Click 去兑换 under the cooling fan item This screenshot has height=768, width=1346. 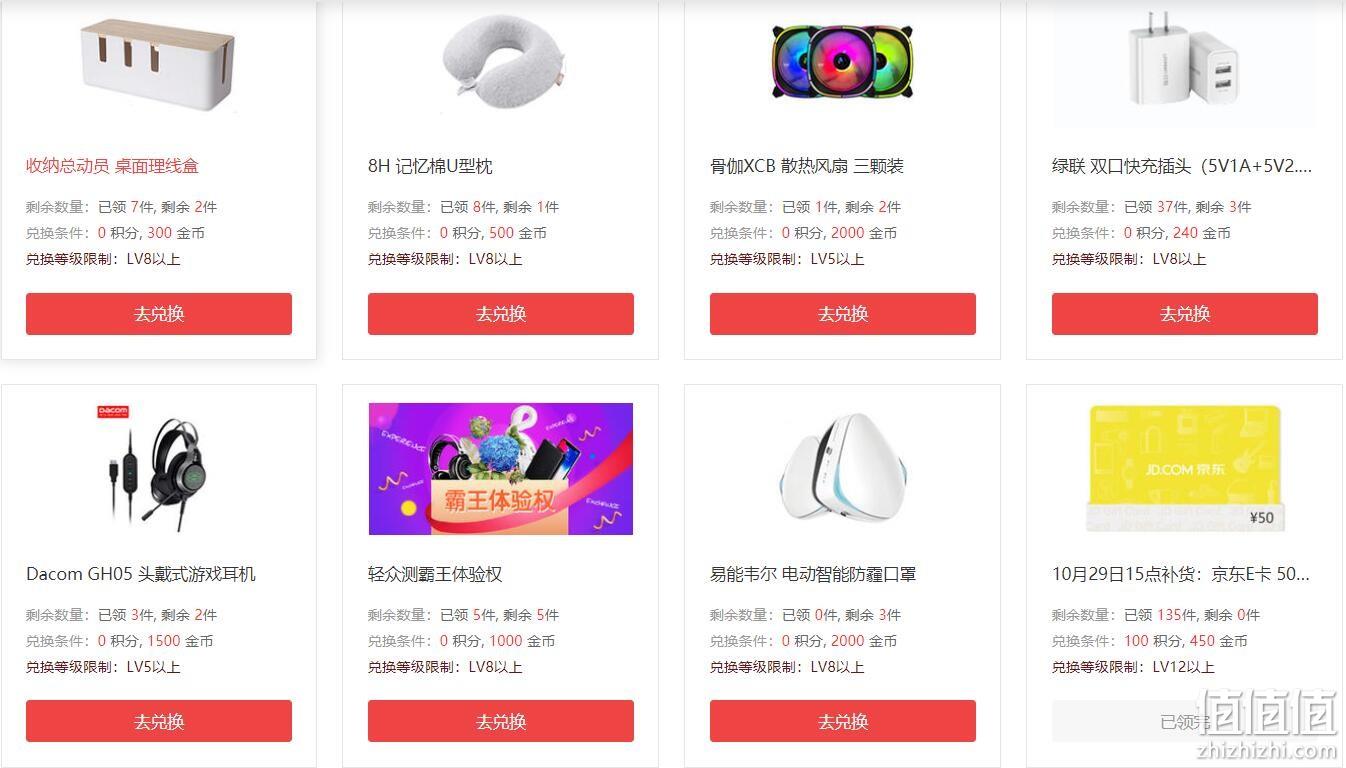click(843, 314)
